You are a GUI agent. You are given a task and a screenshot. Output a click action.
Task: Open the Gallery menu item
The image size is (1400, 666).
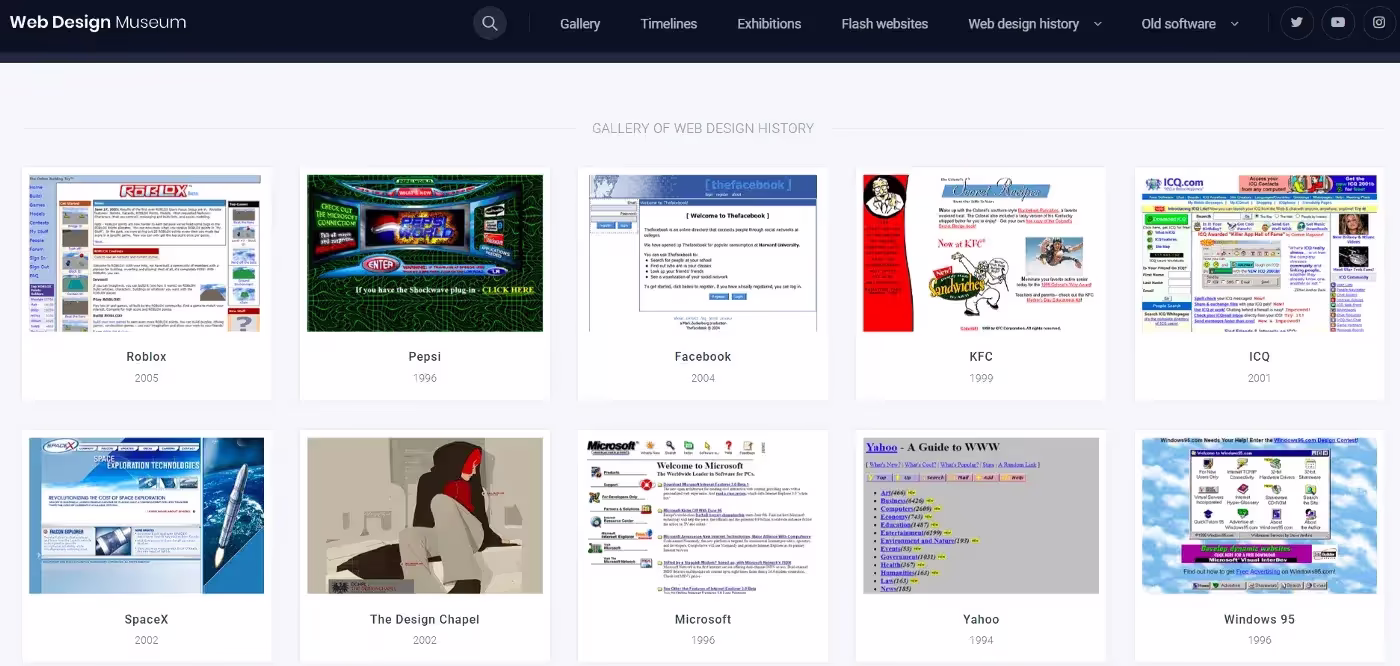click(580, 23)
